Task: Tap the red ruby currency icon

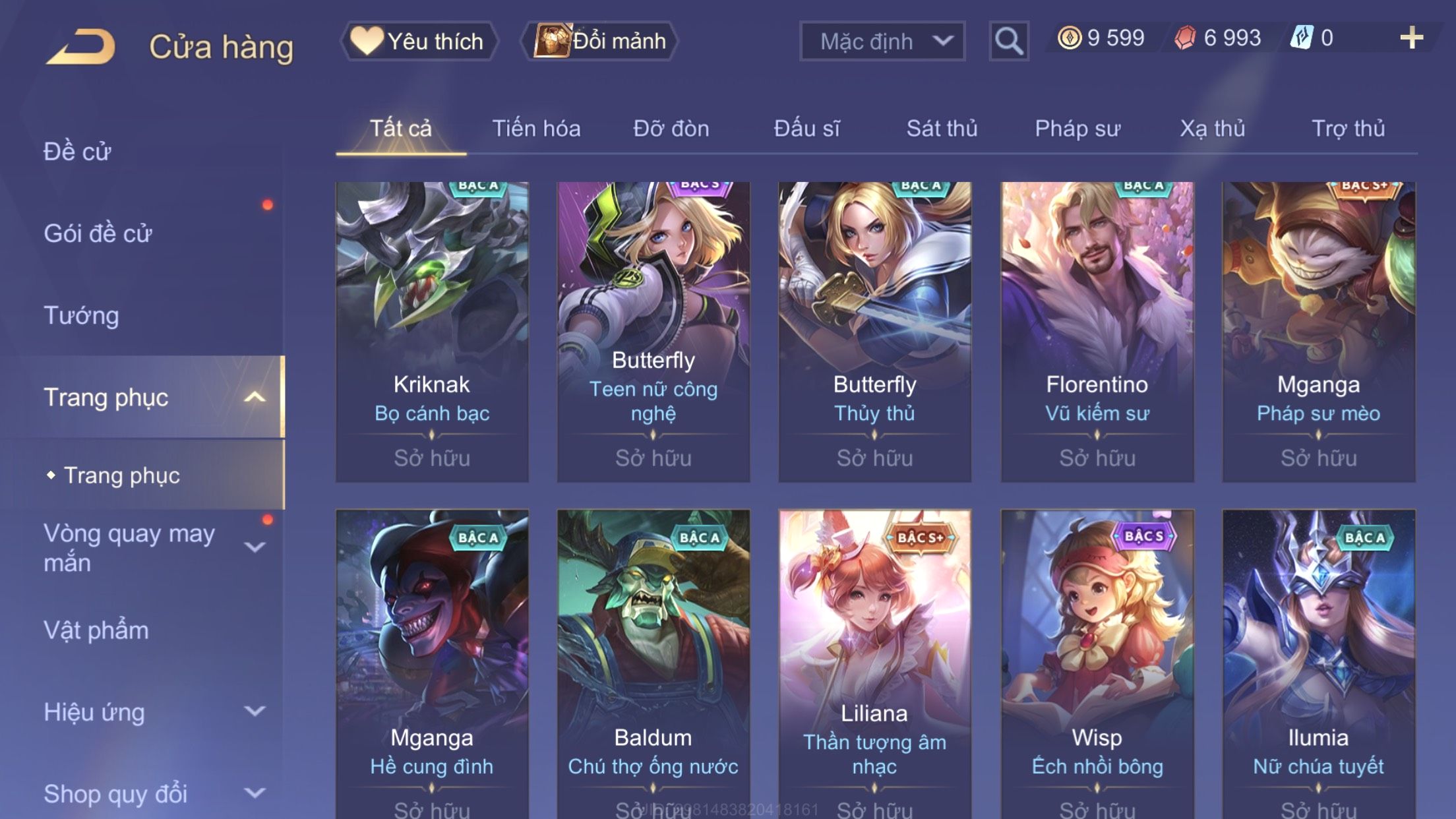Action: click(1185, 38)
